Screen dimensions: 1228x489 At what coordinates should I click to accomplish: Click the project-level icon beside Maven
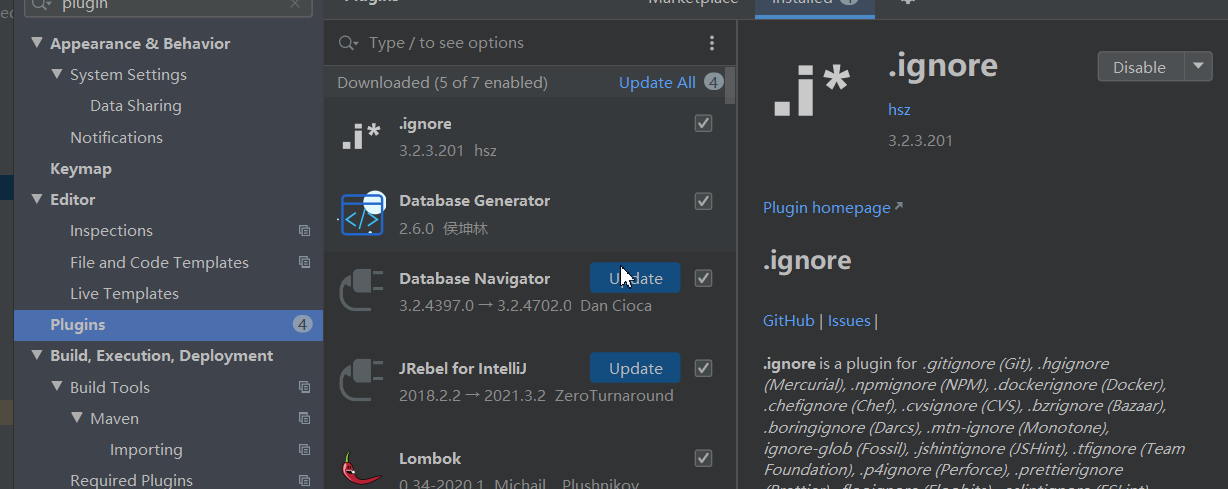305,419
